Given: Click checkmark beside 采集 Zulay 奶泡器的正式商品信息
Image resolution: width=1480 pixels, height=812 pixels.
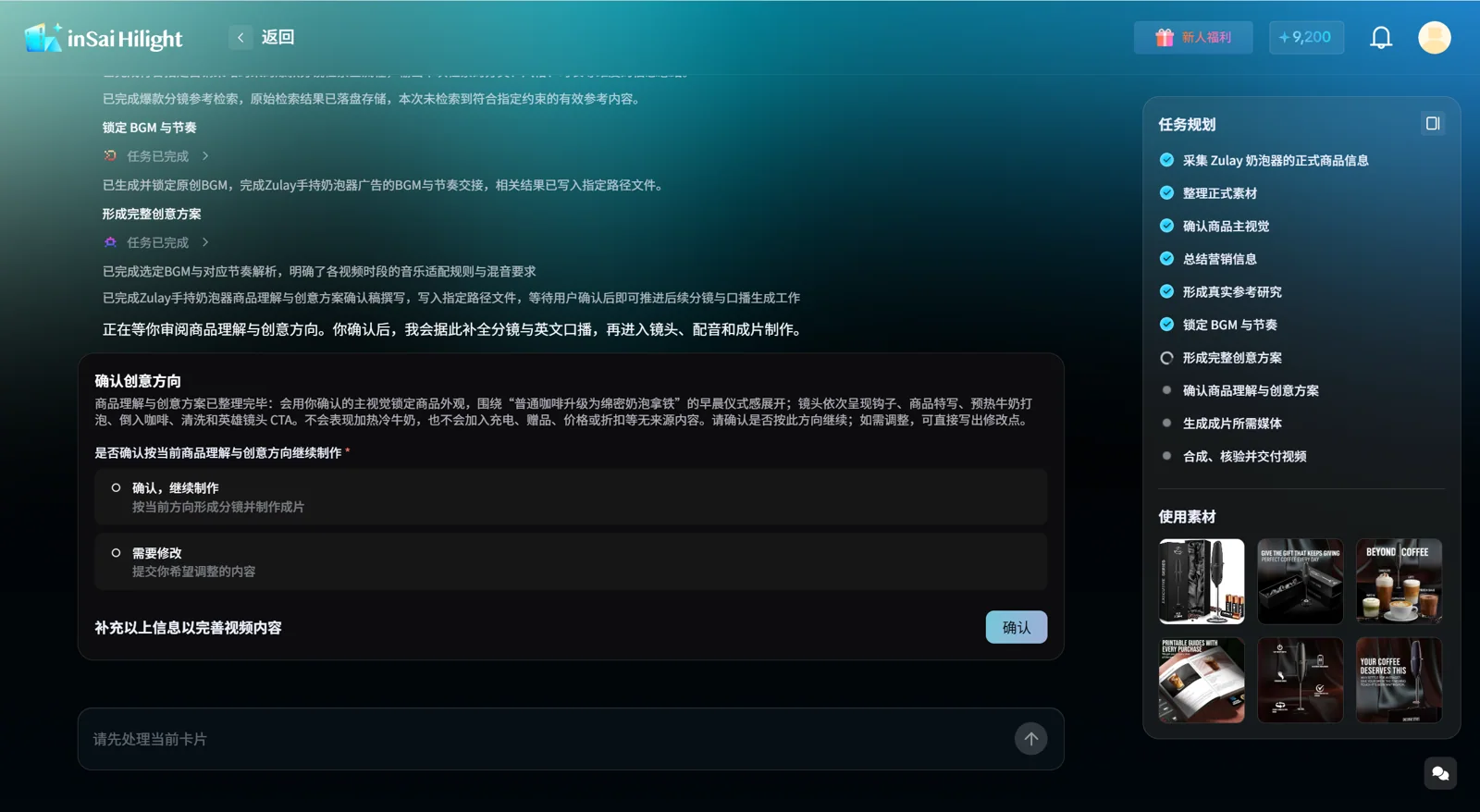Looking at the screenshot, I should (x=1166, y=160).
